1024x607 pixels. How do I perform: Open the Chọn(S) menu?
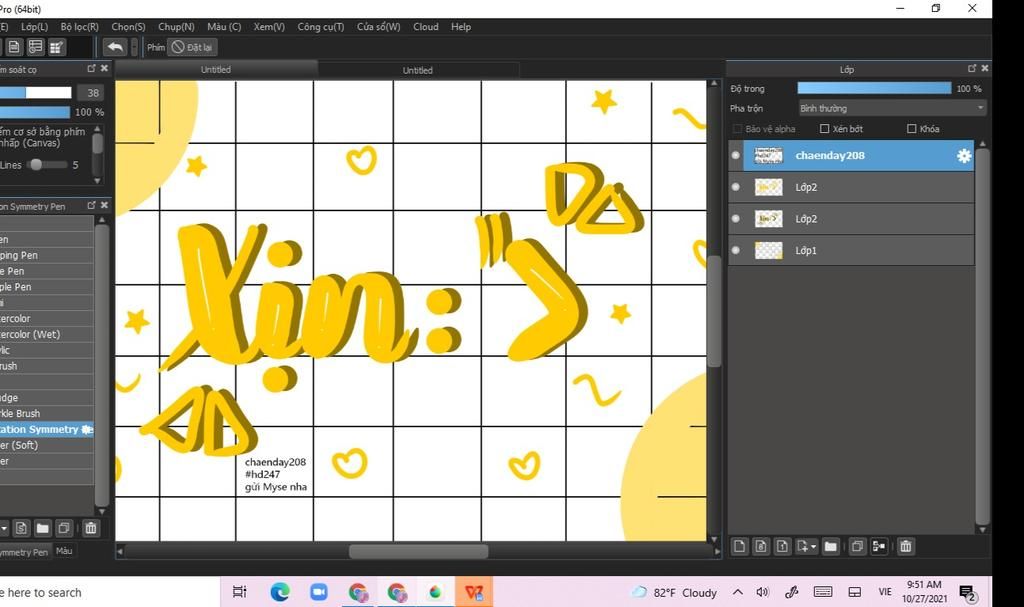[128, 27]
